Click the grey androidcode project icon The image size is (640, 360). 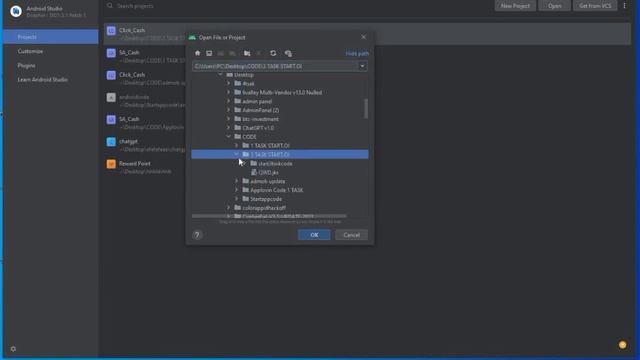point(111,97)
